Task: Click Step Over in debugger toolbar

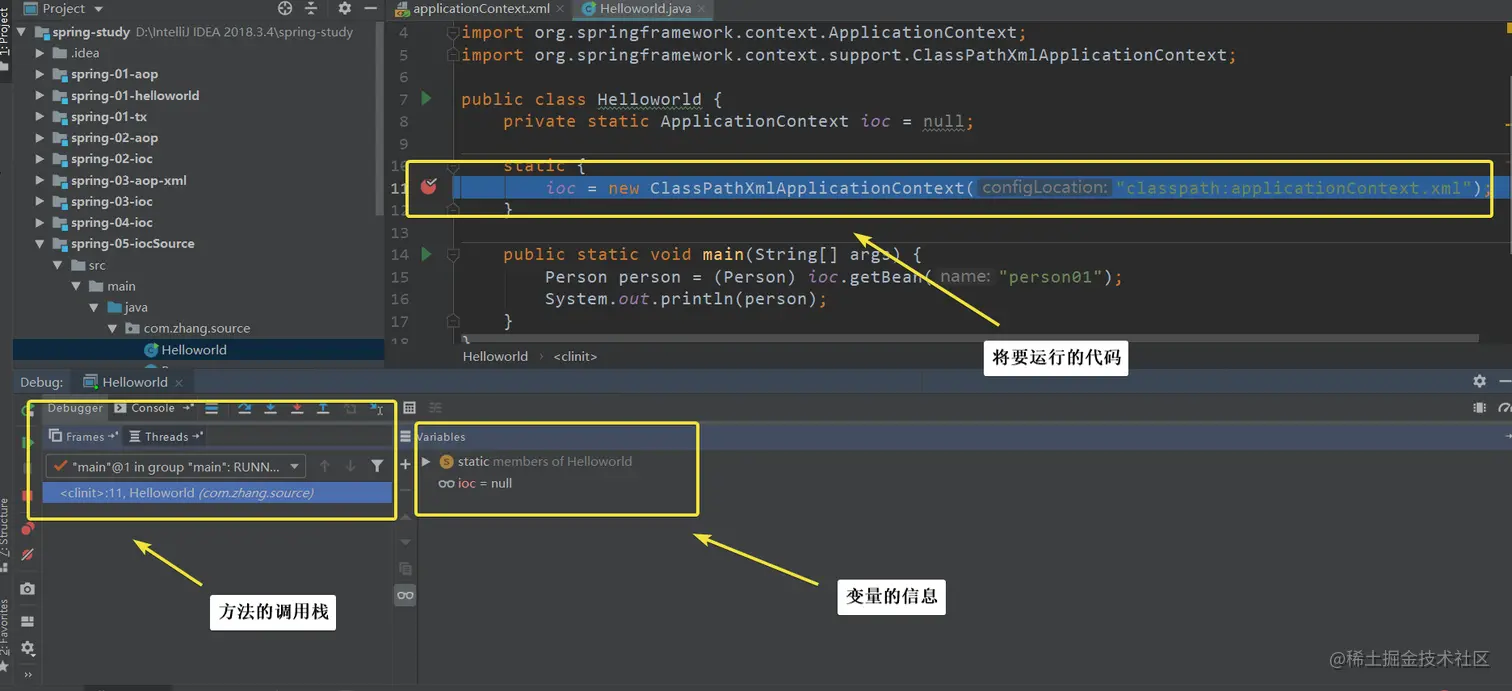Action: coord(244,408)
